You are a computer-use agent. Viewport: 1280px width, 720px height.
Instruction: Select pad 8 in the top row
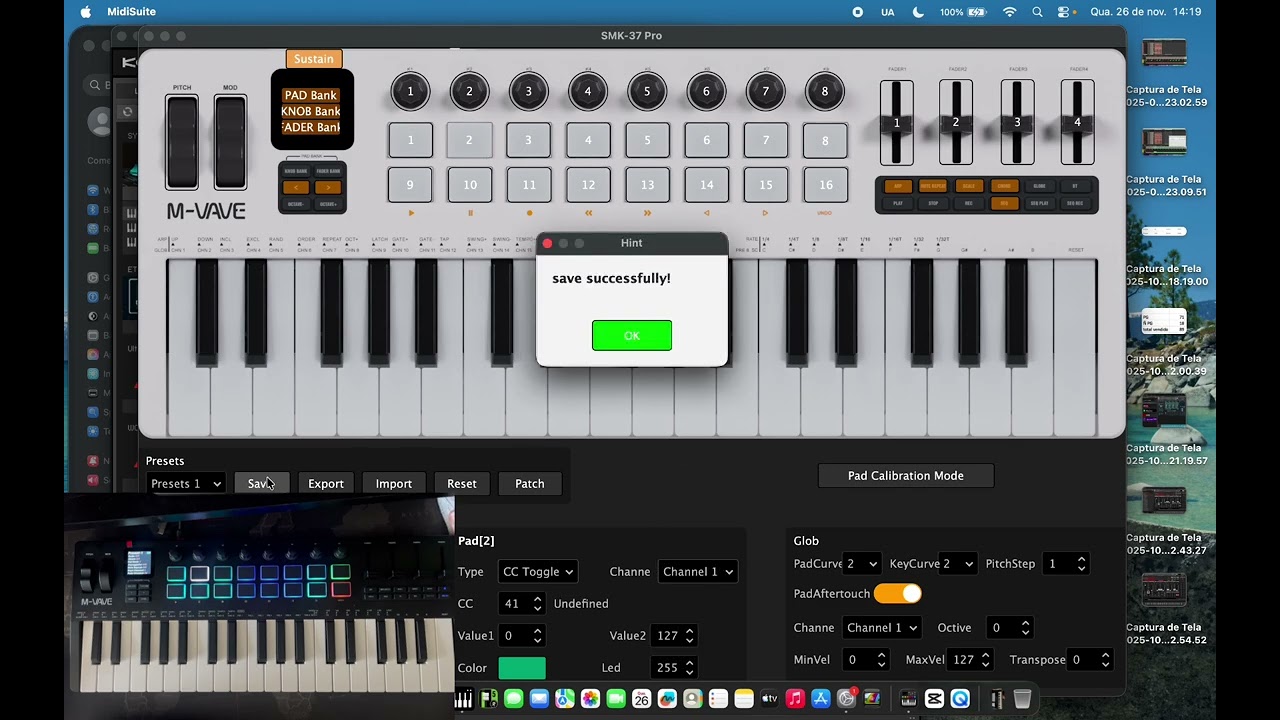(x=825, y=140)
